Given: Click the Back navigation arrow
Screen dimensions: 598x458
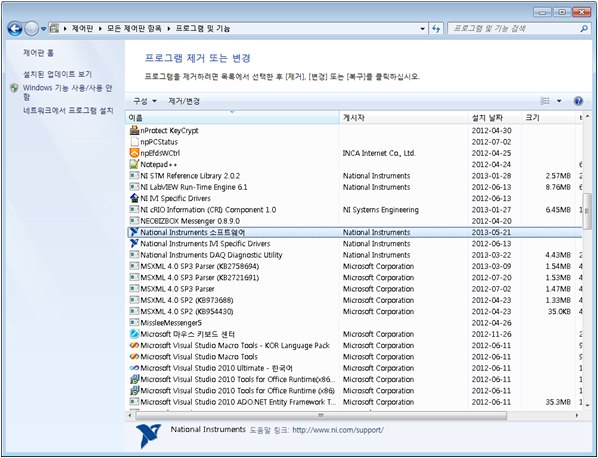Looking at the screenshot, I should [x=15, y=29].
